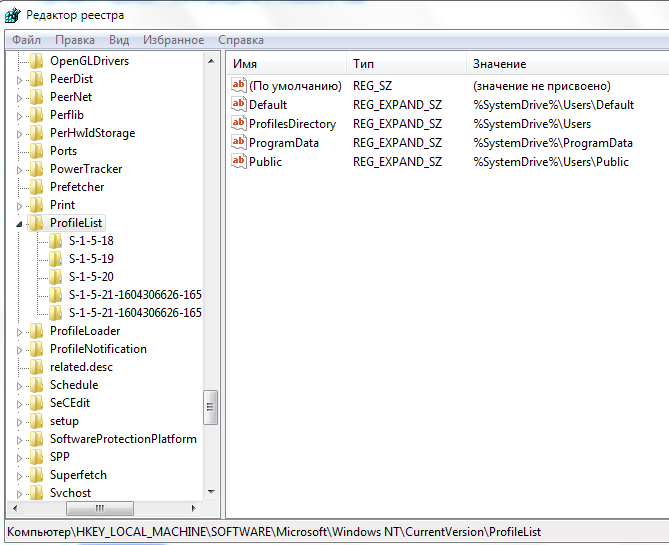
Task: Click the ProfilesDirectory string value icon
Action: pyautogui.click(x=239, y=123)
